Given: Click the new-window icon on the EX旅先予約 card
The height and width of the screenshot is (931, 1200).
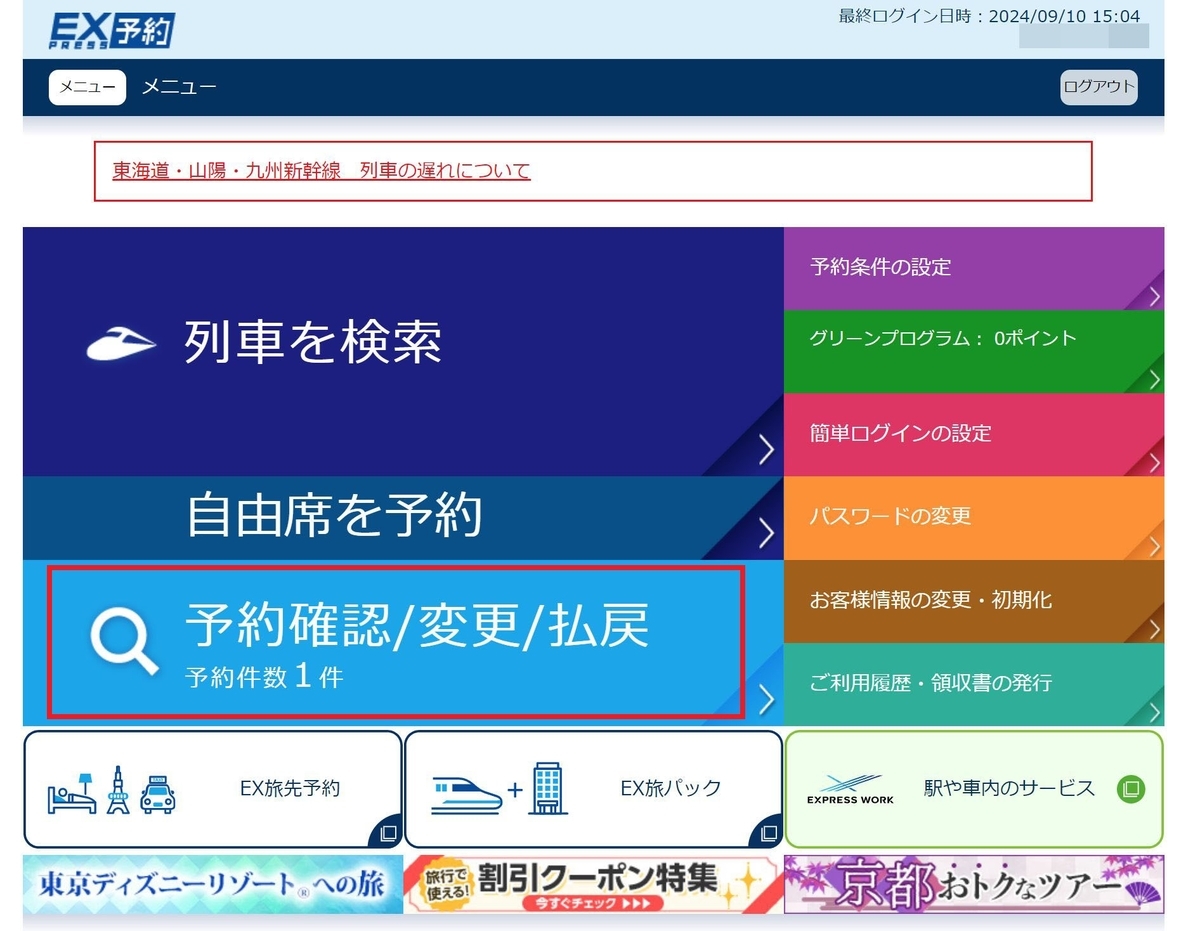Looking at the screenshot, I should (388, 833).
